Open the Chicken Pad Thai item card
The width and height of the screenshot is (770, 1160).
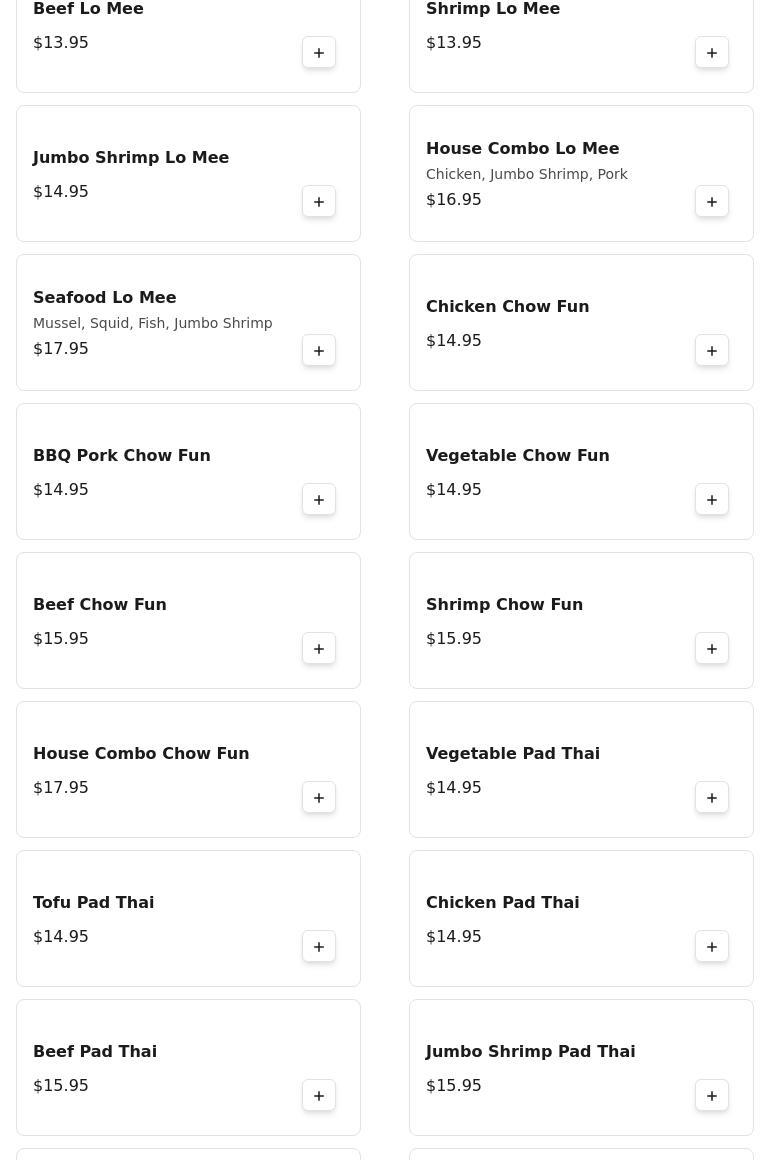point(560,918)
